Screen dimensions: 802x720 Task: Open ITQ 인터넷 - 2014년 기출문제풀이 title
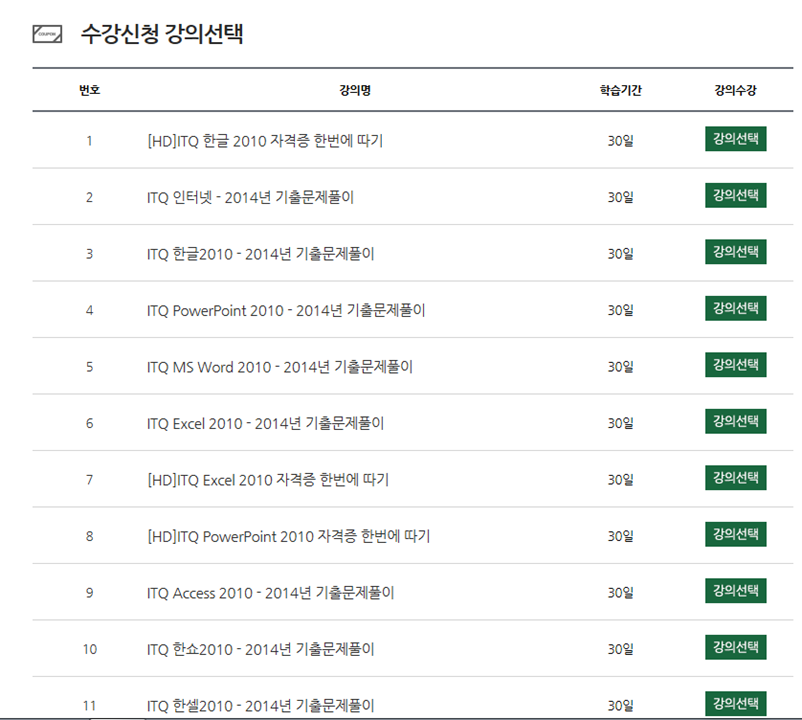(250, 197)
